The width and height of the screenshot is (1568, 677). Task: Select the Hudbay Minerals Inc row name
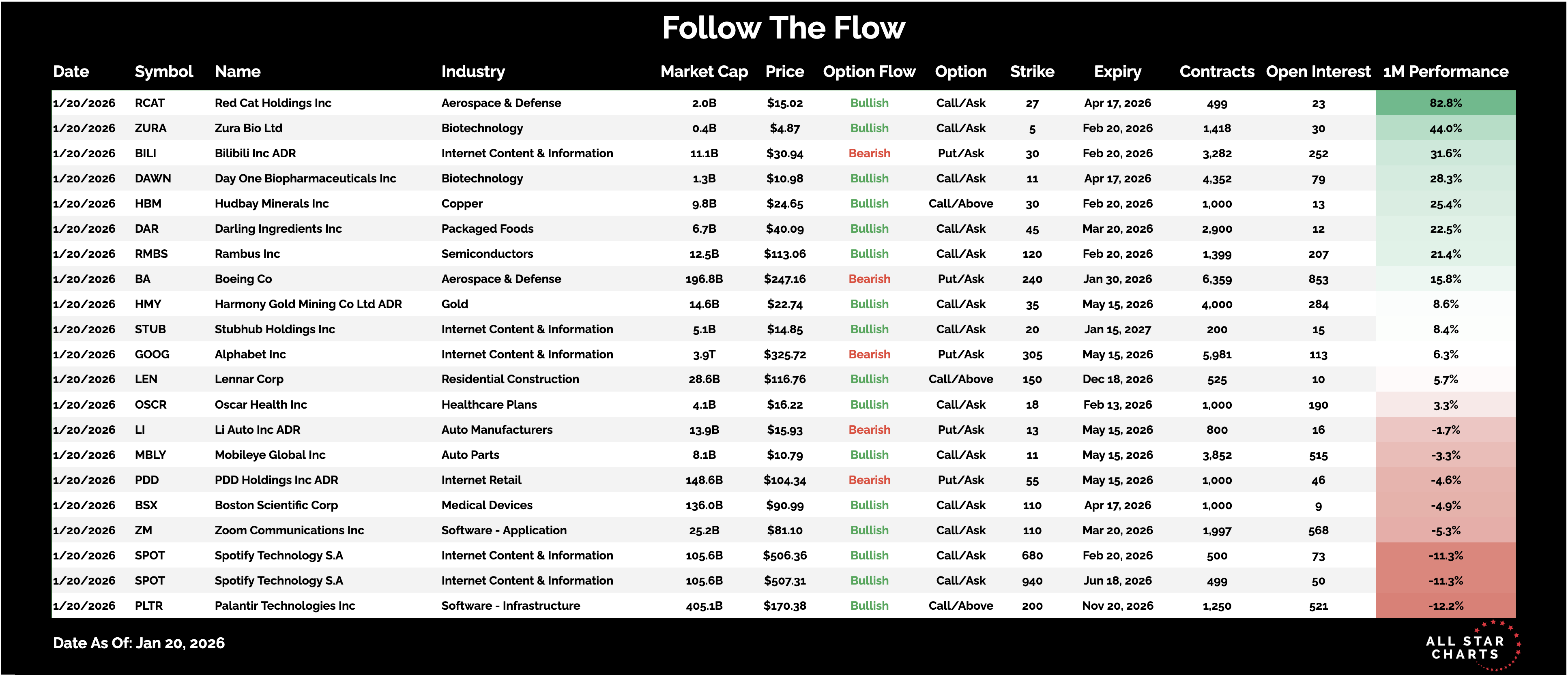pyautogui.click(x=271, y=204)
